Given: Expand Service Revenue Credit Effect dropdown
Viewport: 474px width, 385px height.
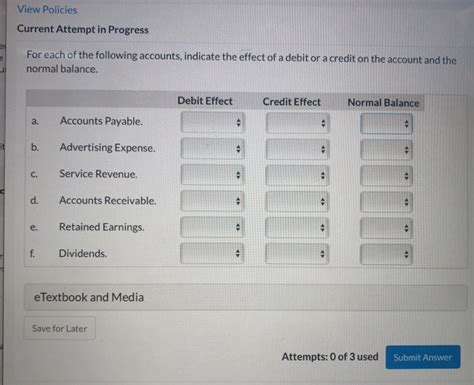Looking at the screenshot, I should pyautogui.click(x=297, y=175).
